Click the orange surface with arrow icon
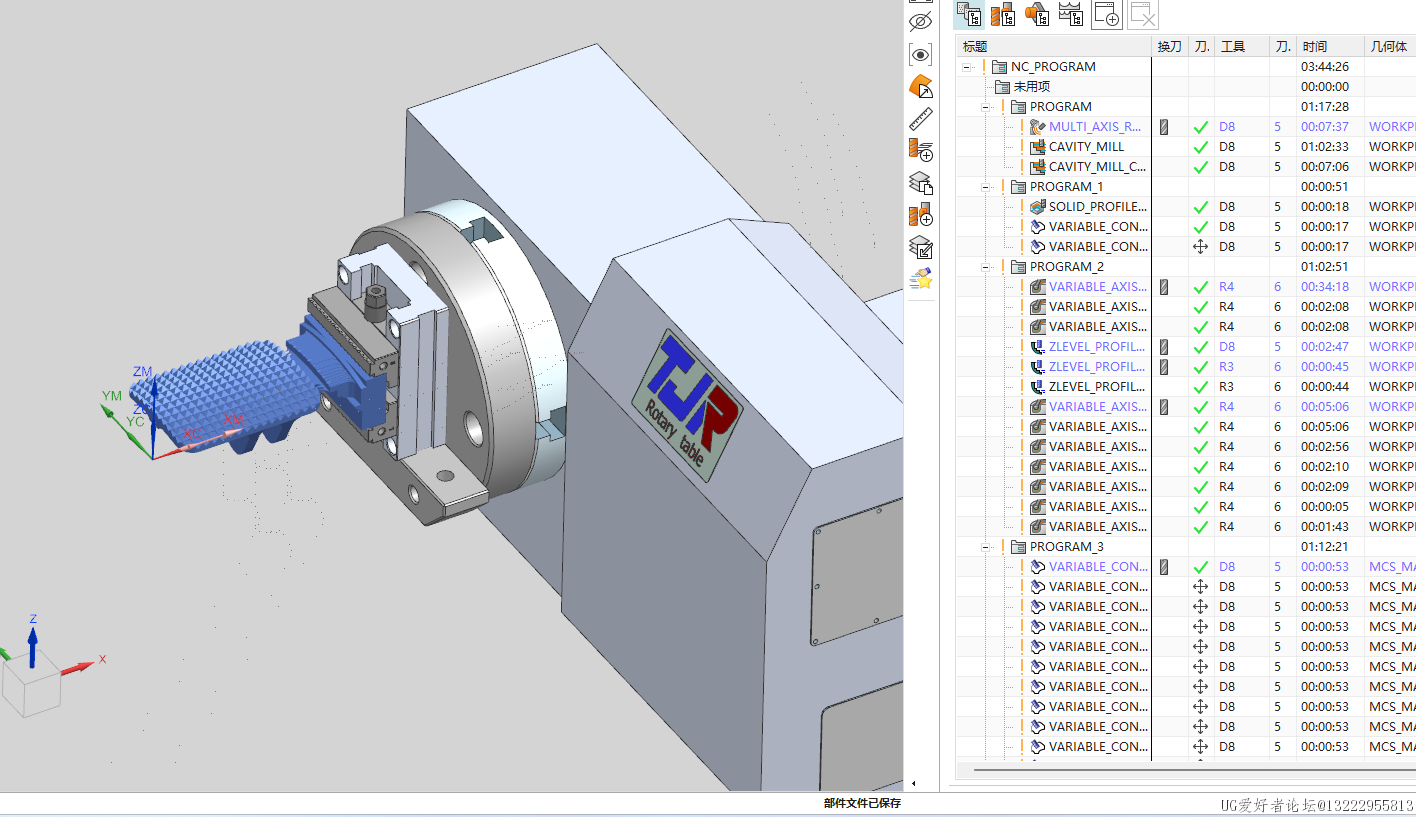The width and height of the screenshot is (1416, 817). point(920,87)
